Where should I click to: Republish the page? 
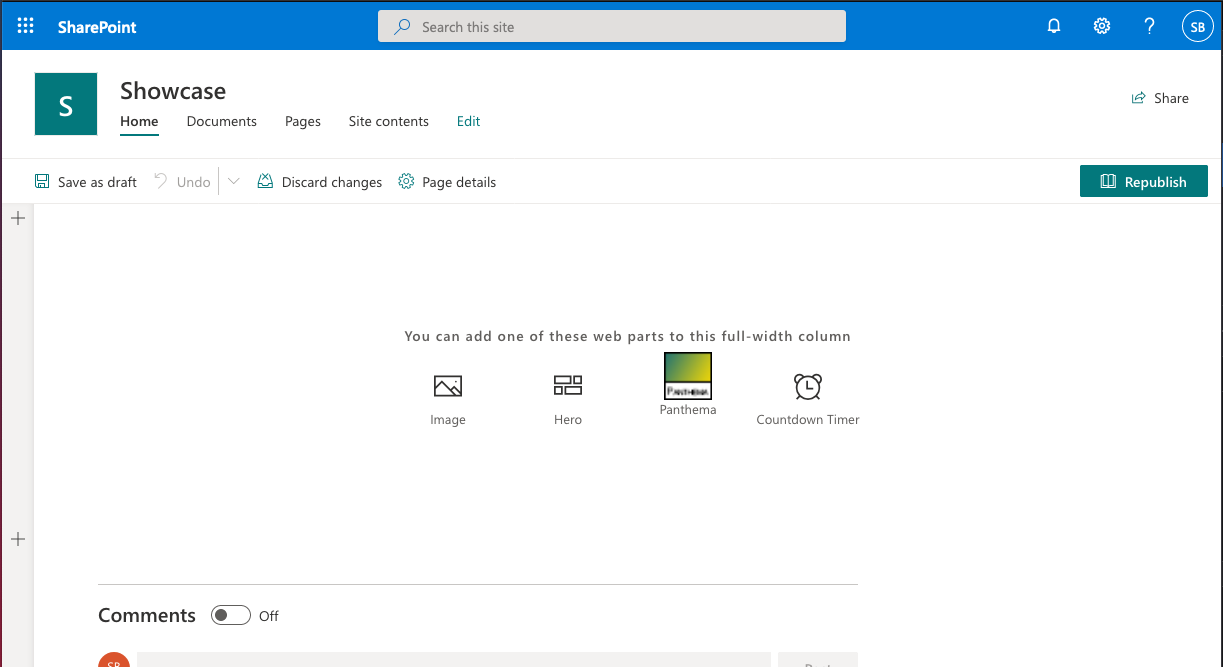pyautogui.click(x=1143, y=181)
